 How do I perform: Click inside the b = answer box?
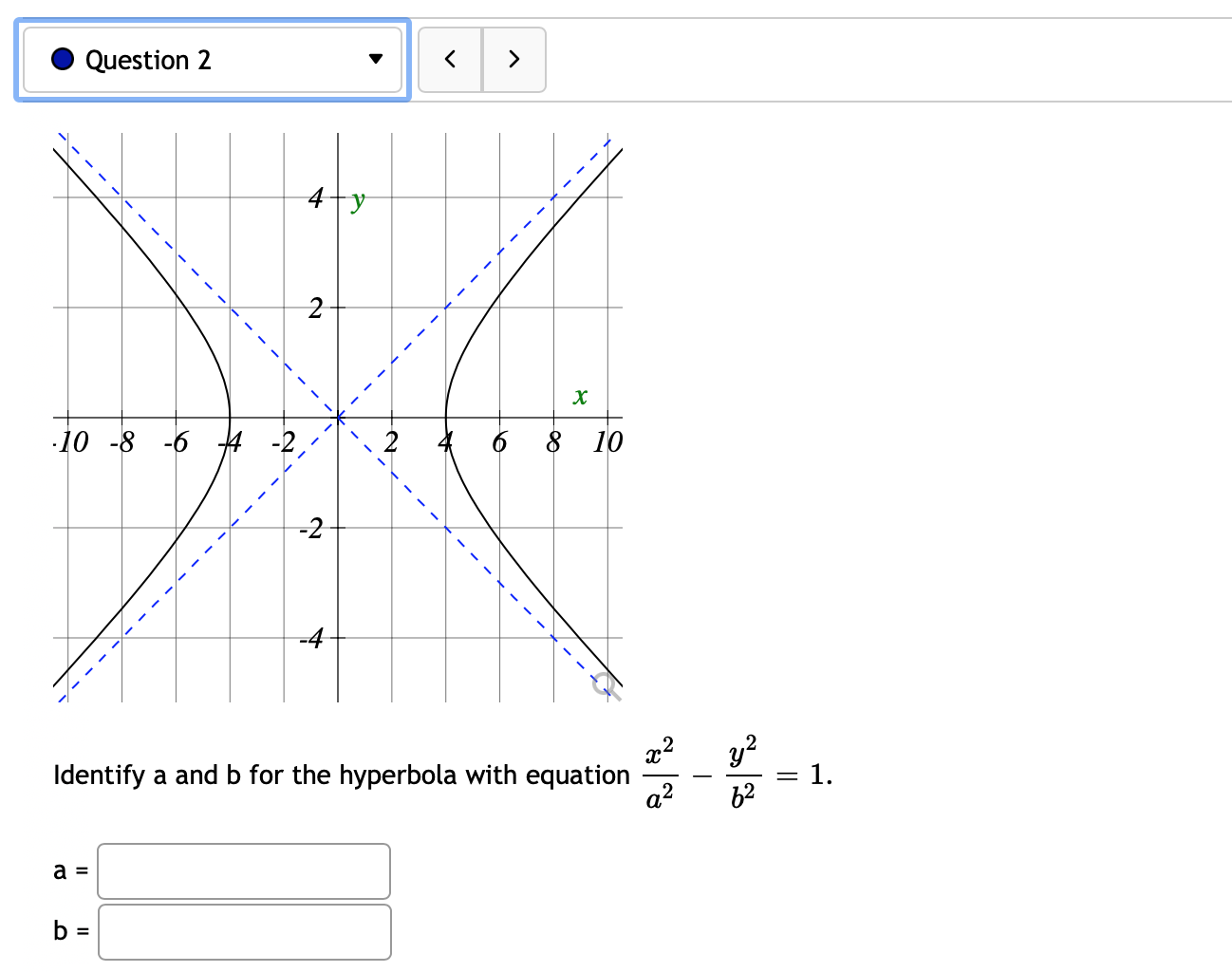(x=242, y=931)
